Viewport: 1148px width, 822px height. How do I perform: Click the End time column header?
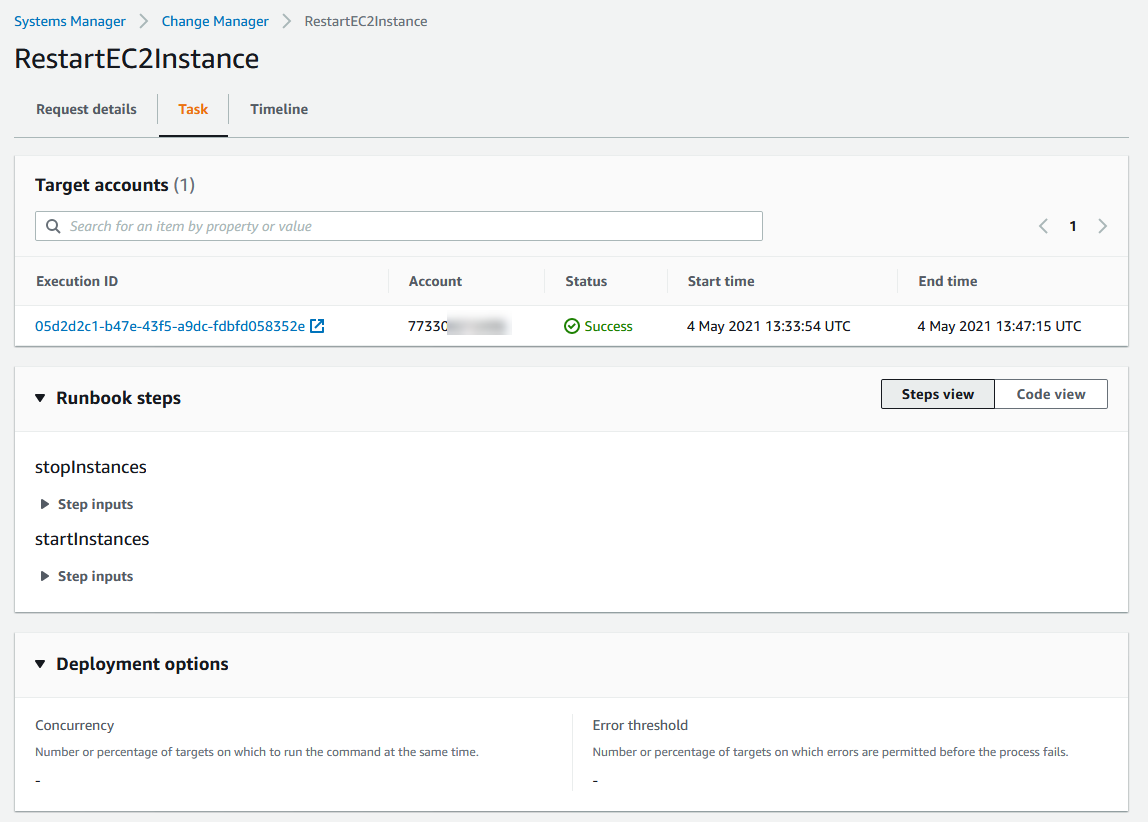[947, 281]
